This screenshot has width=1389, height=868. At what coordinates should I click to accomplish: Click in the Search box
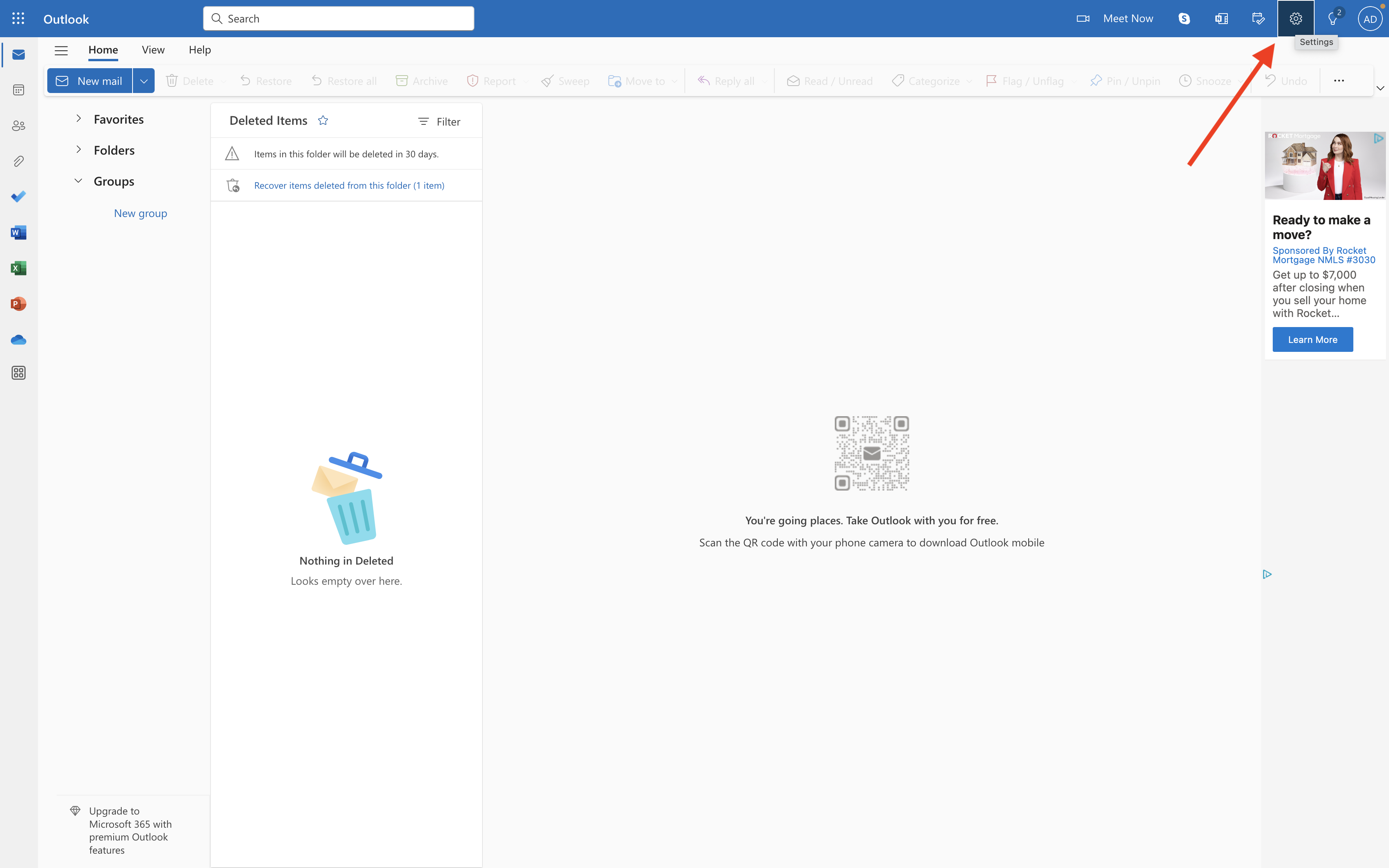[345, 19]
